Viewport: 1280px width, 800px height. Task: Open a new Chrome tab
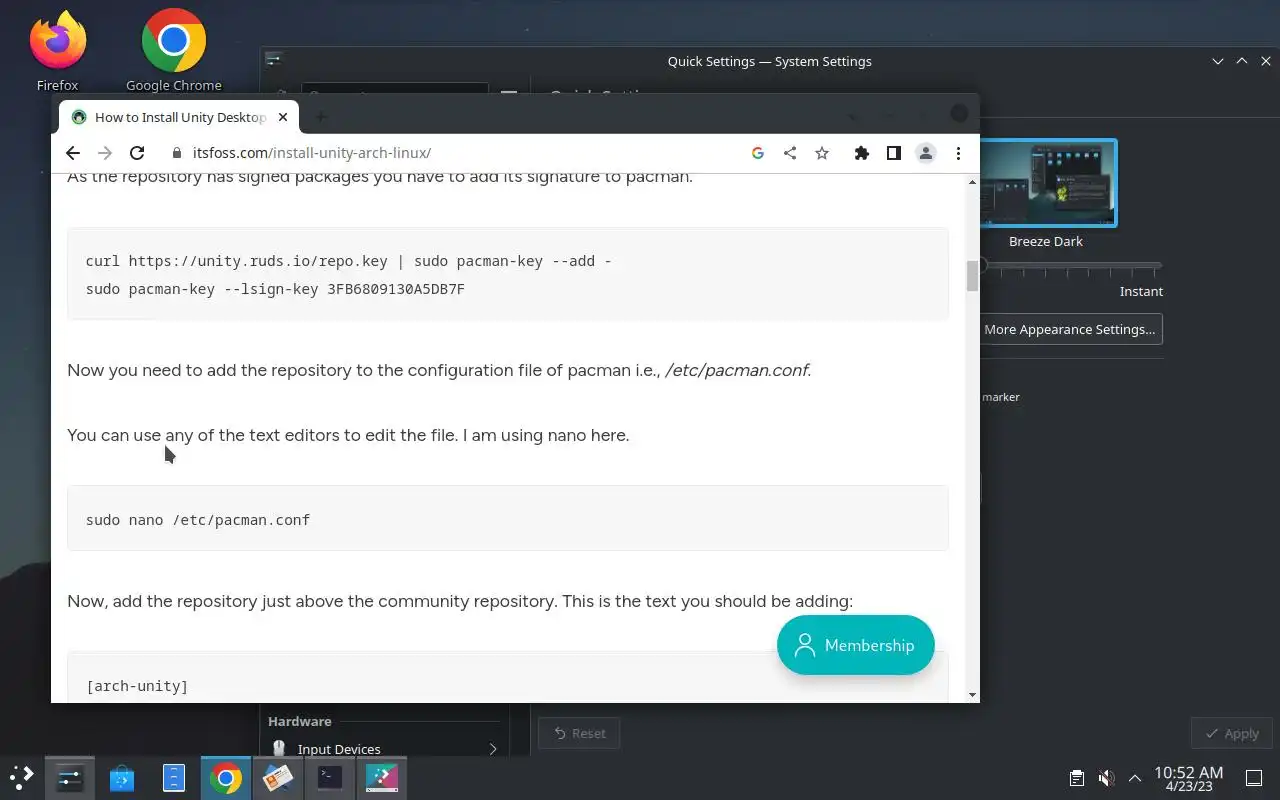point(321,117)
